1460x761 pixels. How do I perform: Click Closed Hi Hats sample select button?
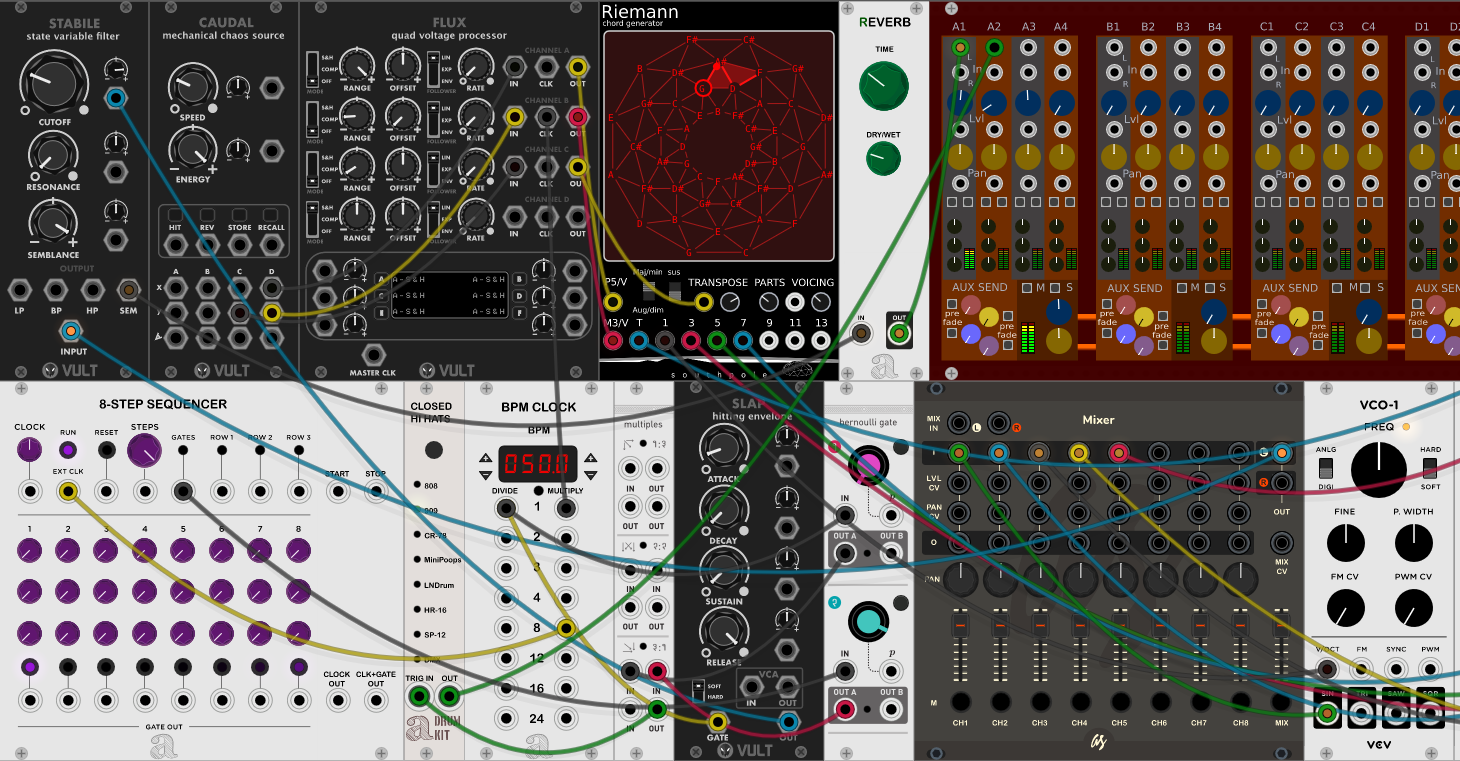(x=433, y=450)
